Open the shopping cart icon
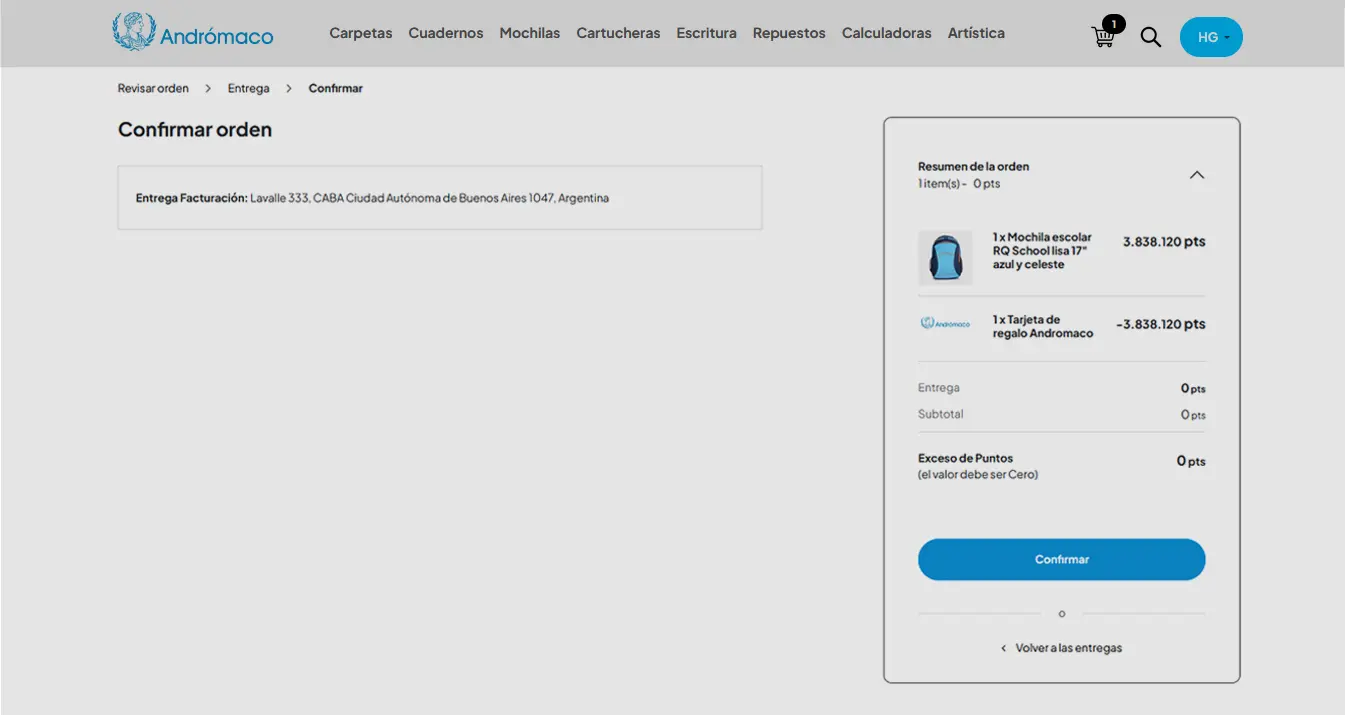The height and width of the screenshot is (715, 1345). pyautogui.click(x=1103, y=37)
